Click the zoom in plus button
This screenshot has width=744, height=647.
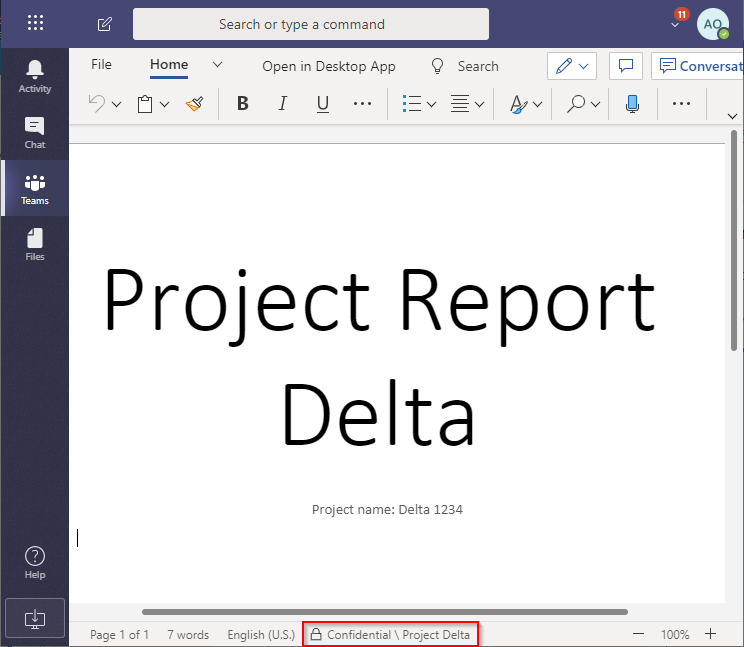[x=711, y=634]
